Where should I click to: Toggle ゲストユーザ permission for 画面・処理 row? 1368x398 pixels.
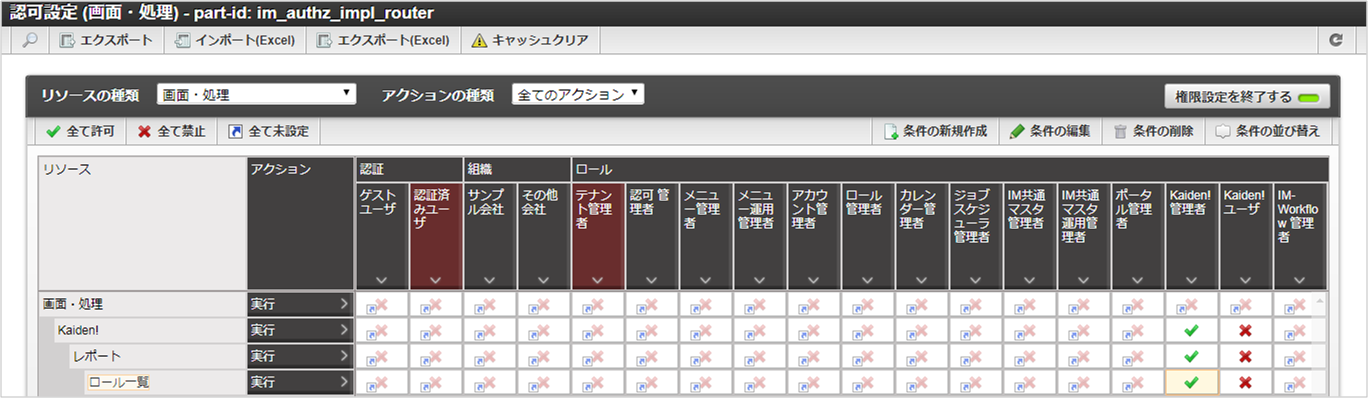(x=381, y=304)
